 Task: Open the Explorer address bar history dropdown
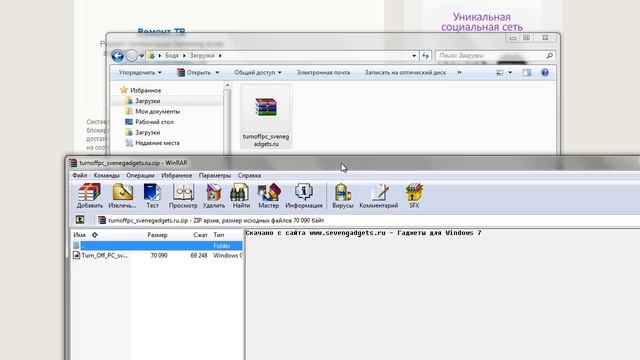click(x=414, y=56)
